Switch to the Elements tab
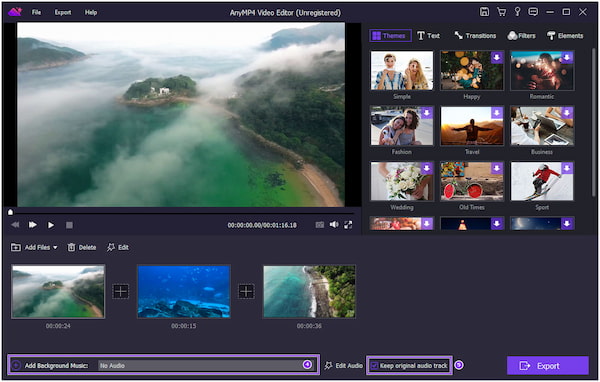600x382 pixels. click(565, 36)
